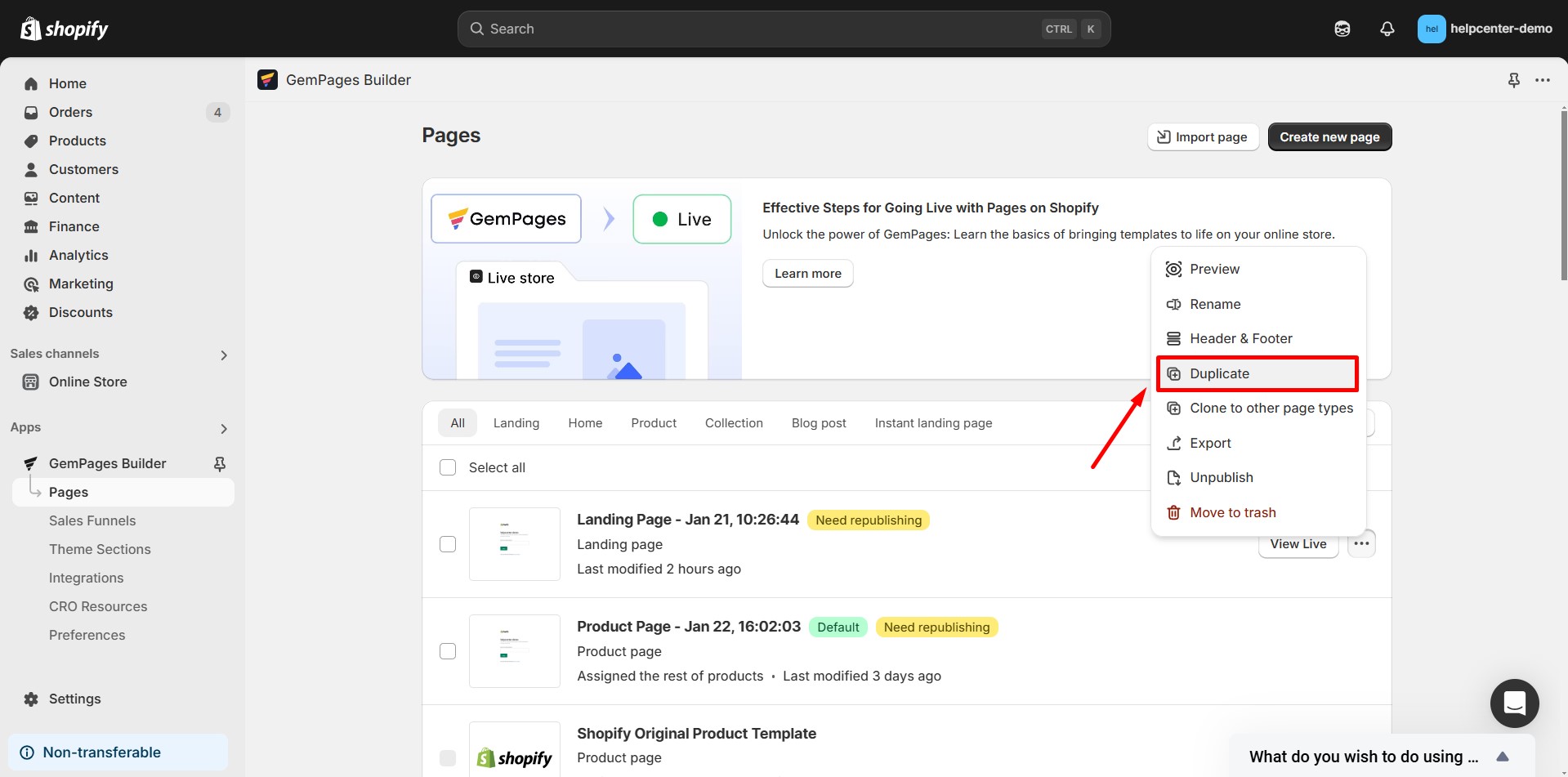The width and height of the screenshot is (1568, 777).
Task: Expand the Sales channels section chevron
Action: [x=224, y=355]
